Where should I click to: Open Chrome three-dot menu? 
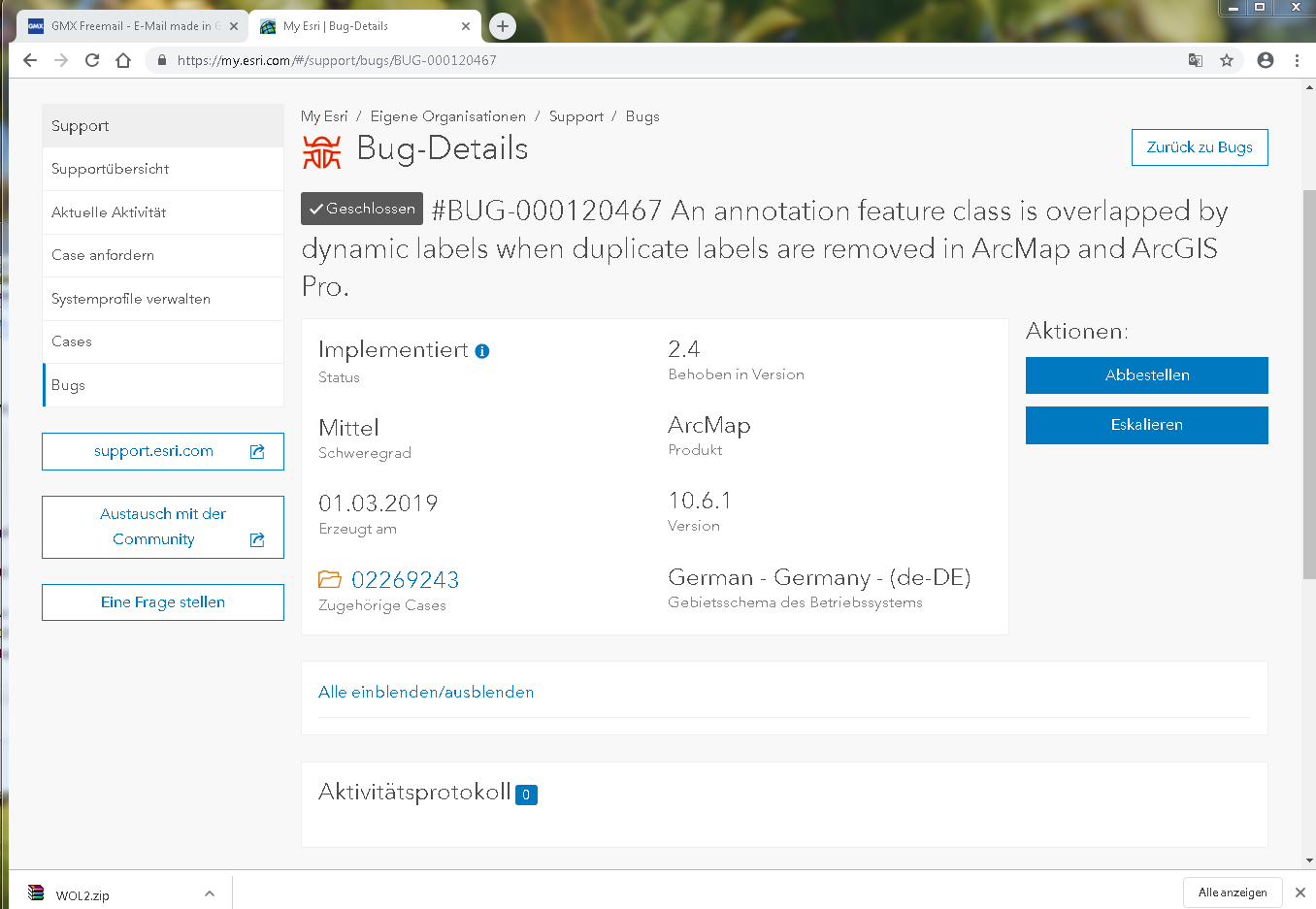point(1297,60)
